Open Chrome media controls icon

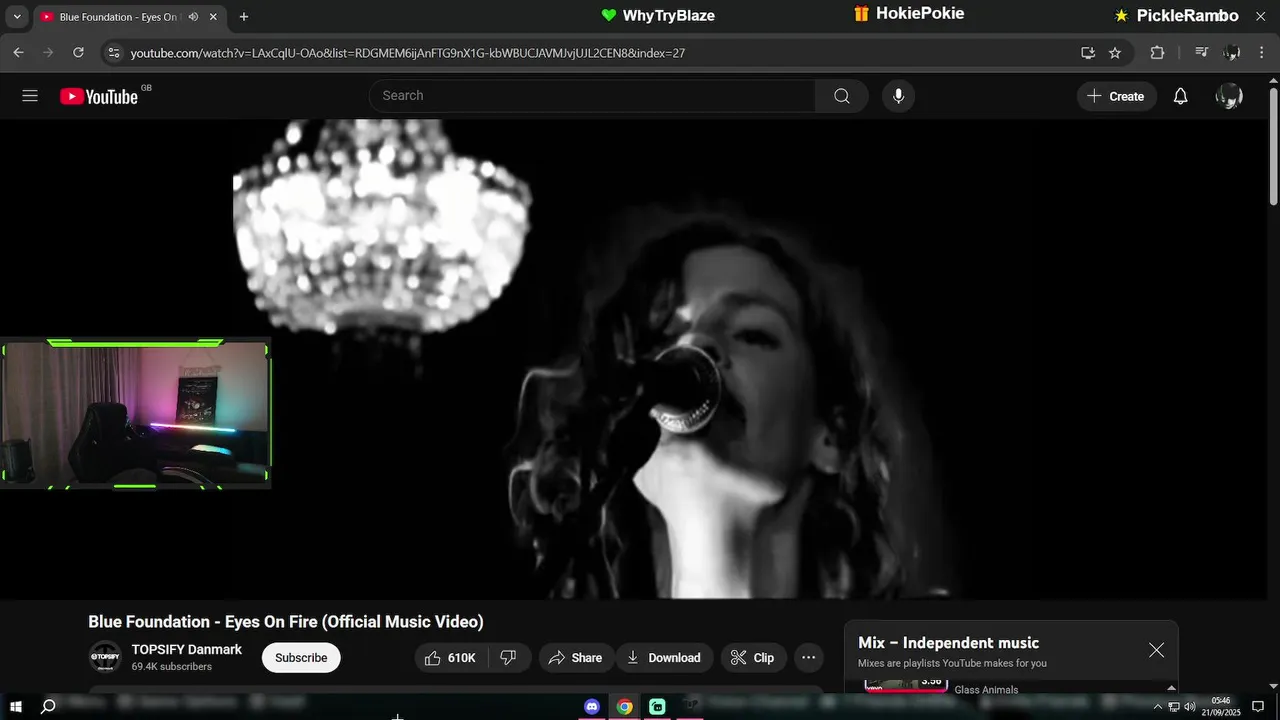point(1202,53)
